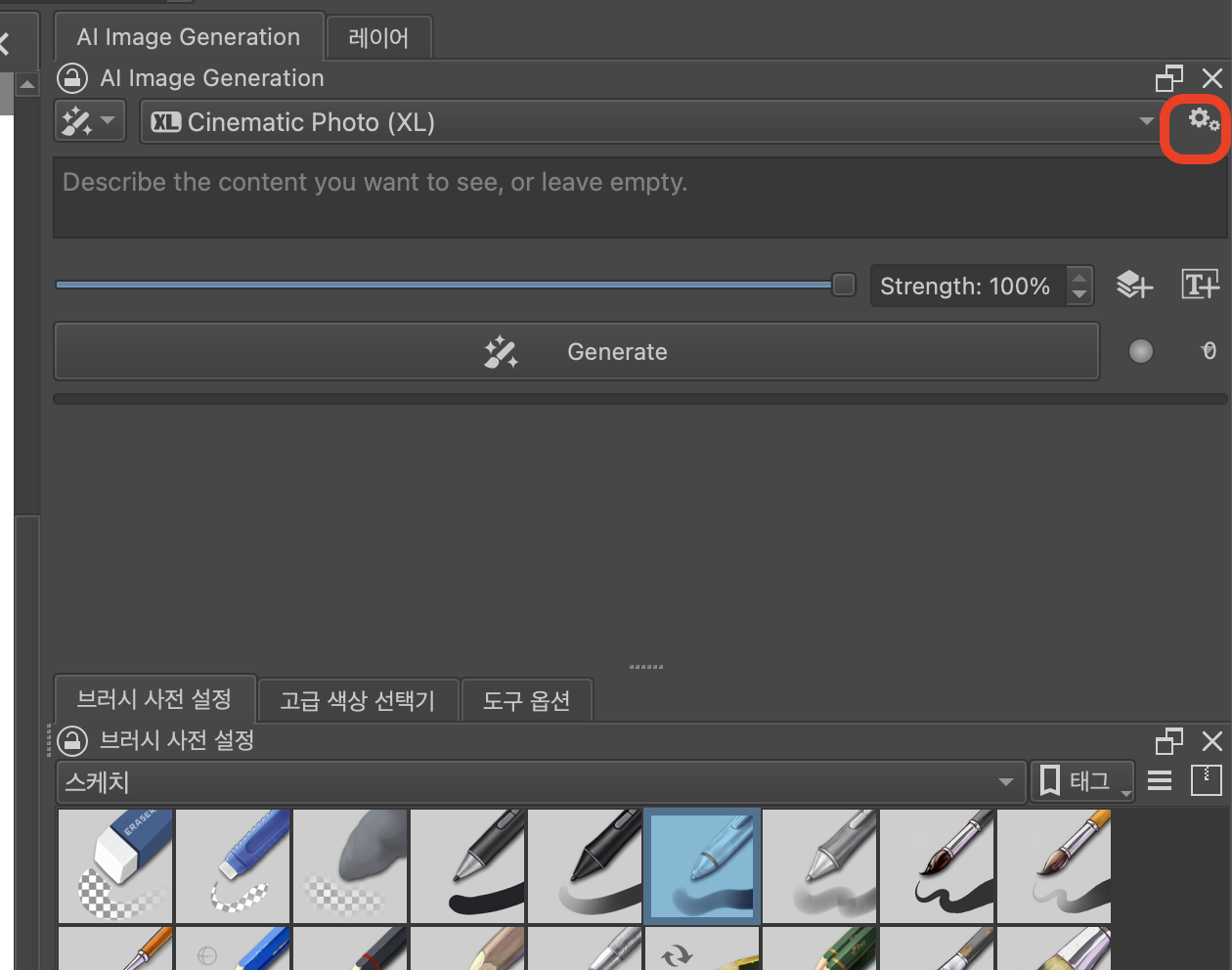
Task: Click the Strength: 100% value field
Action: pyautogui.click(x=968, y=287)
